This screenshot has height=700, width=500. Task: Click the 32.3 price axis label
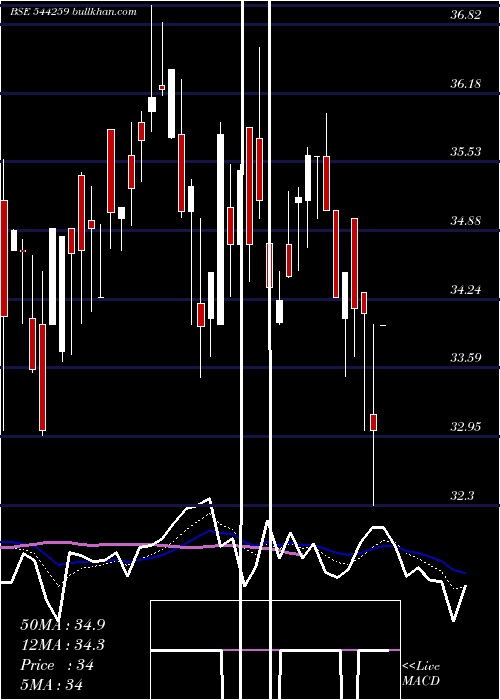pyautogui.click(x=462, y=496)
